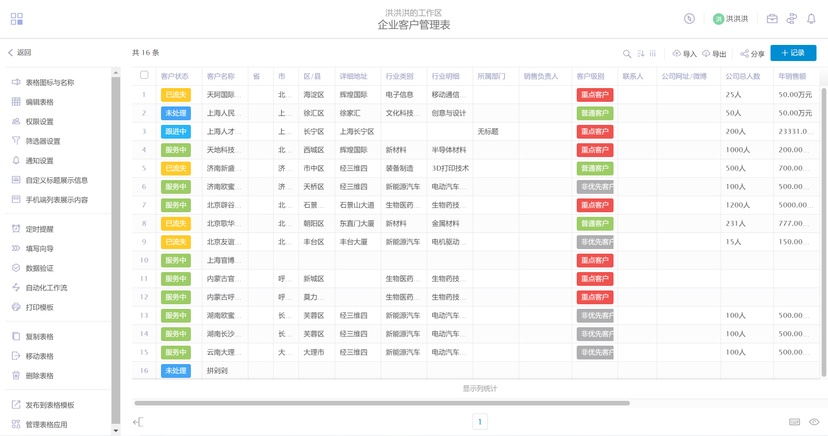Screen dimensions: 828x436
Task: Click the 企业客户管理表 page title
Action: click(x=413, y=25)
